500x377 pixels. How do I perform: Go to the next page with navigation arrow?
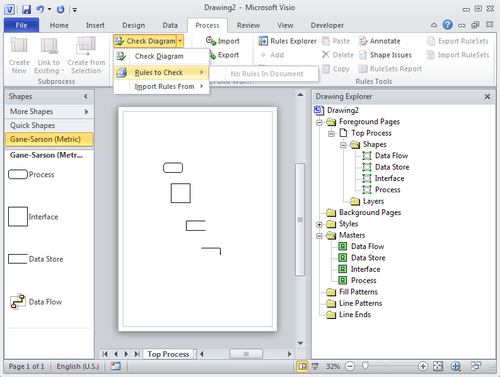coord(126,354)
